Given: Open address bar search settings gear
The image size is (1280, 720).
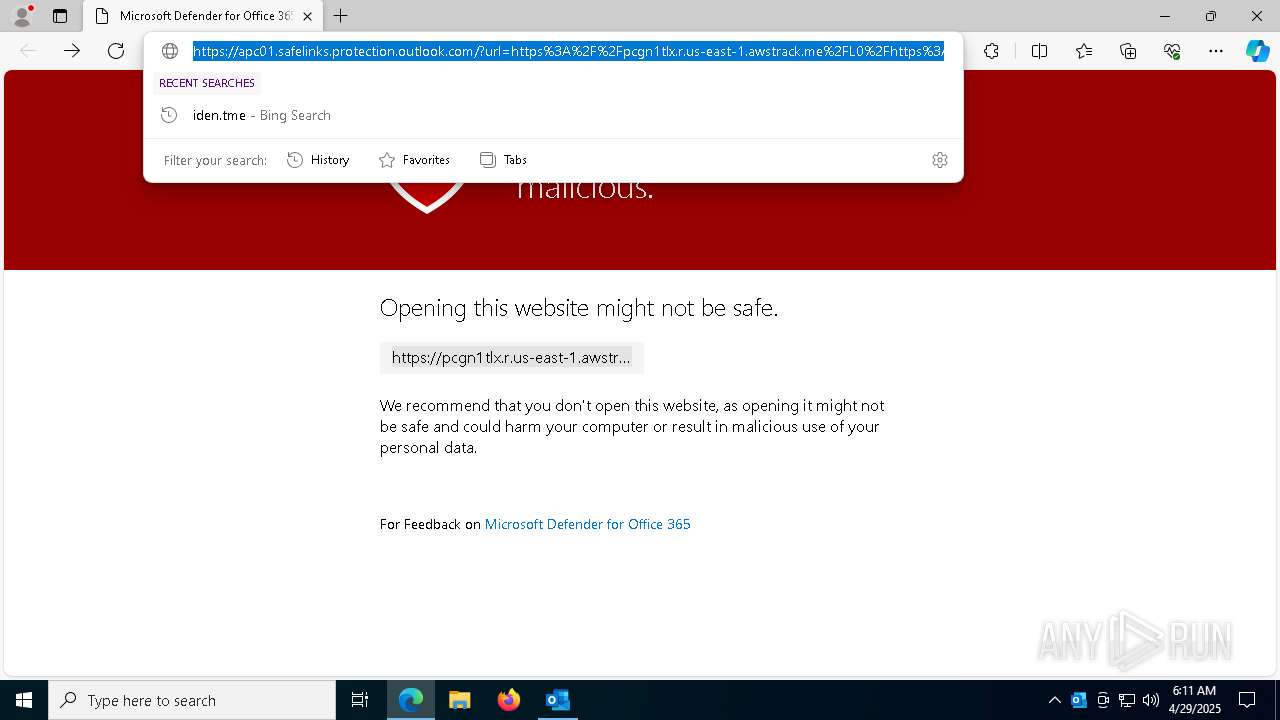Looking at the screenshot, I should tap(940, 160).
